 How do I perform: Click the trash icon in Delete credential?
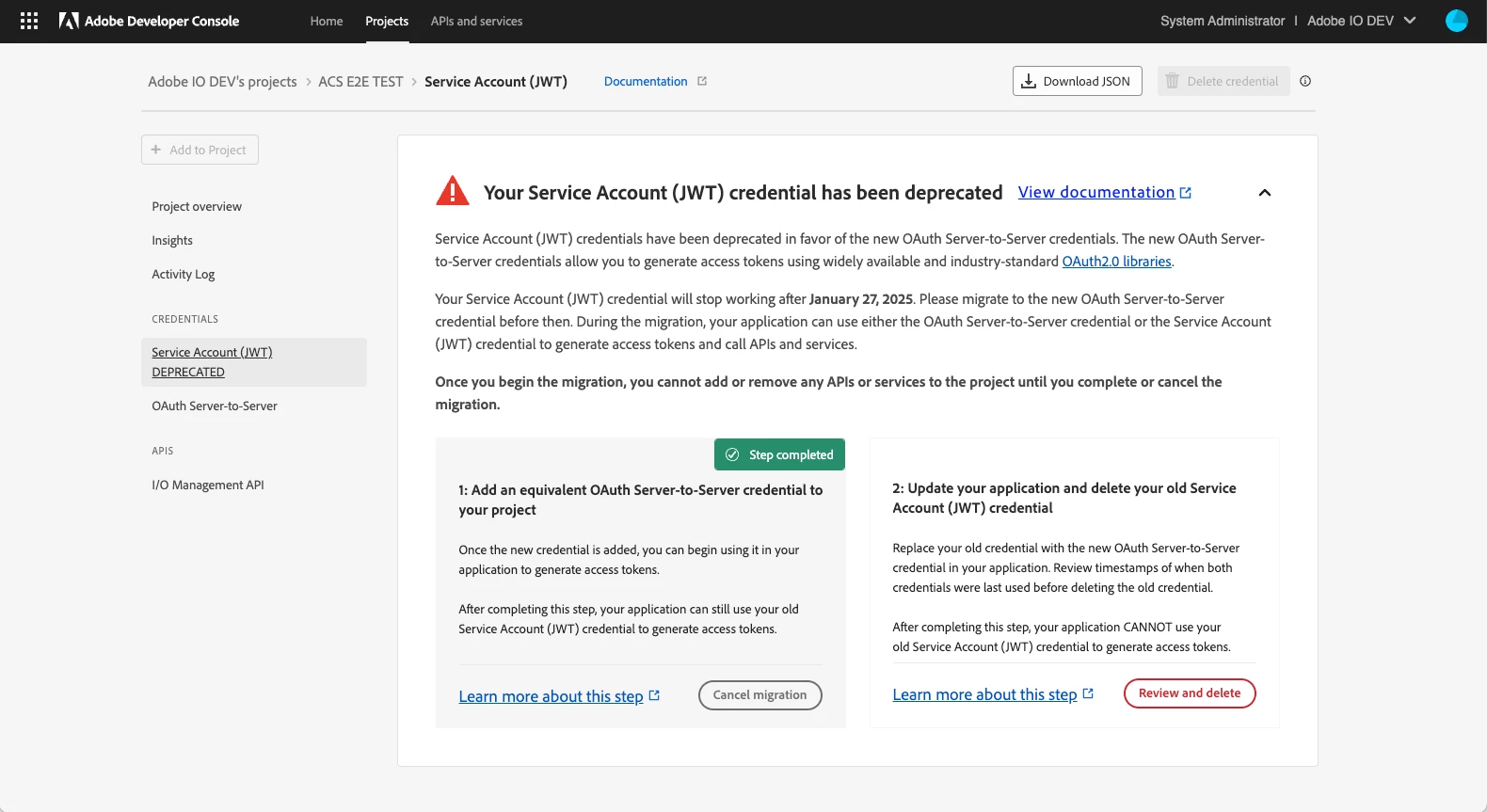coord(1172,81)
